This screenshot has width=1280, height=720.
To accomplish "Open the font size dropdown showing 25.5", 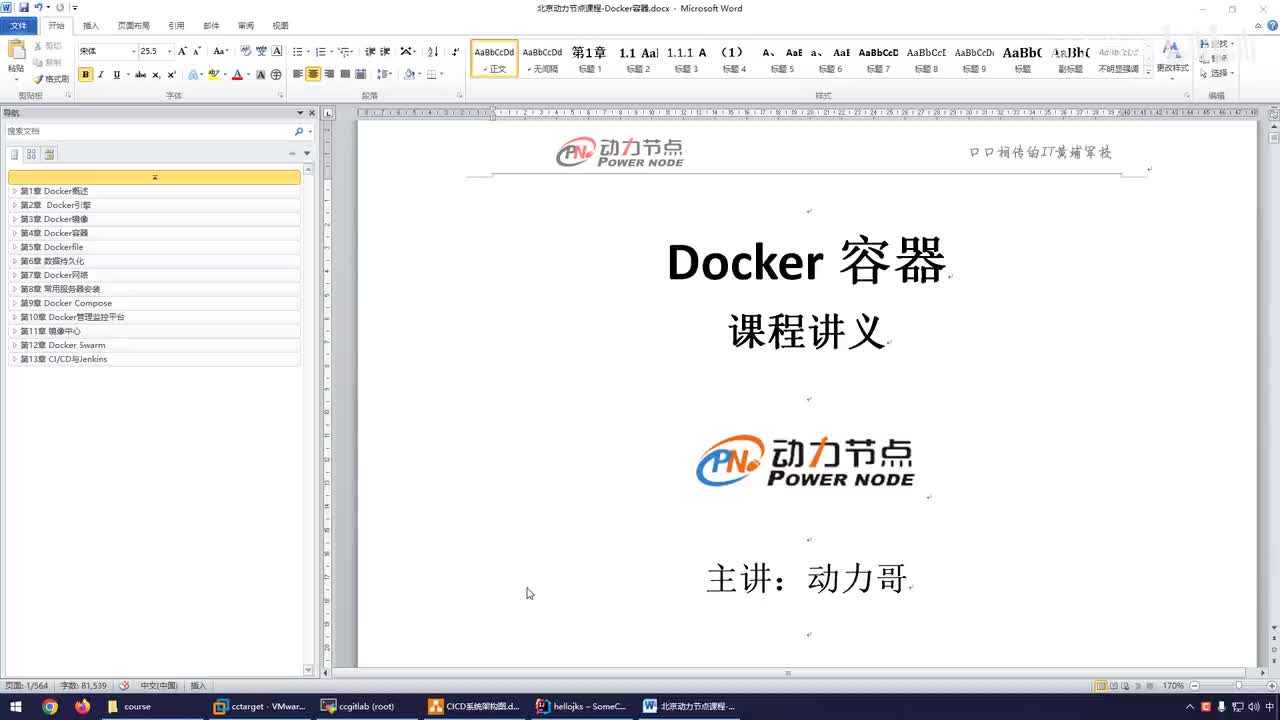I will tap(169, 51).
